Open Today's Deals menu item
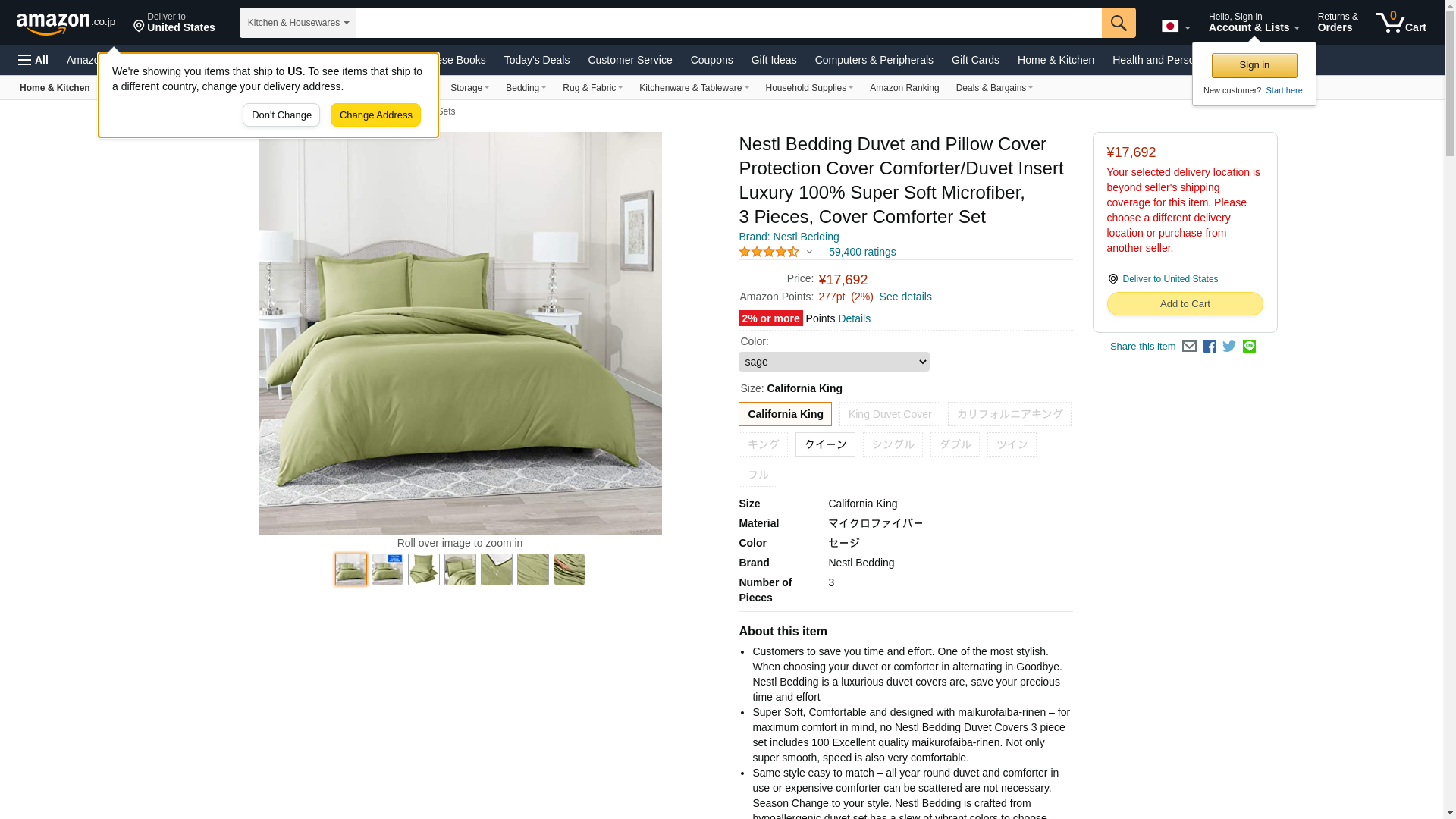The width and height of the screenshot is (1456, 819). (536, 60)
